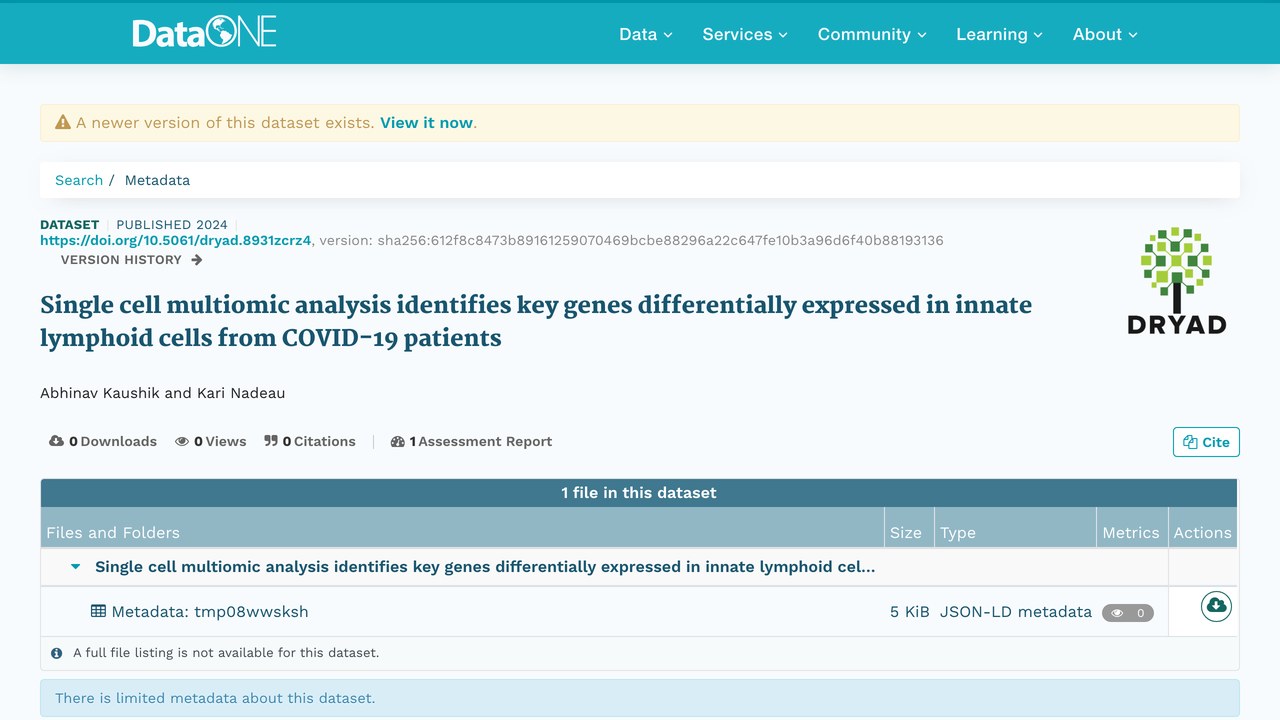Screen dimensions: 1280x720
Task: Open the 1 Assessment Report link
Action: 471,441
